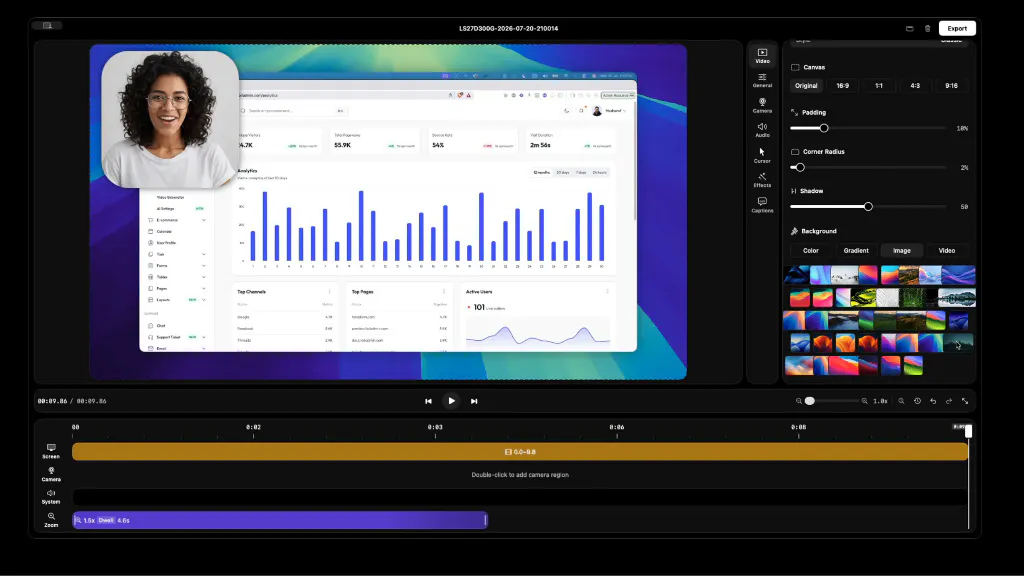Open the Audio settings tab

pos(762,130)
